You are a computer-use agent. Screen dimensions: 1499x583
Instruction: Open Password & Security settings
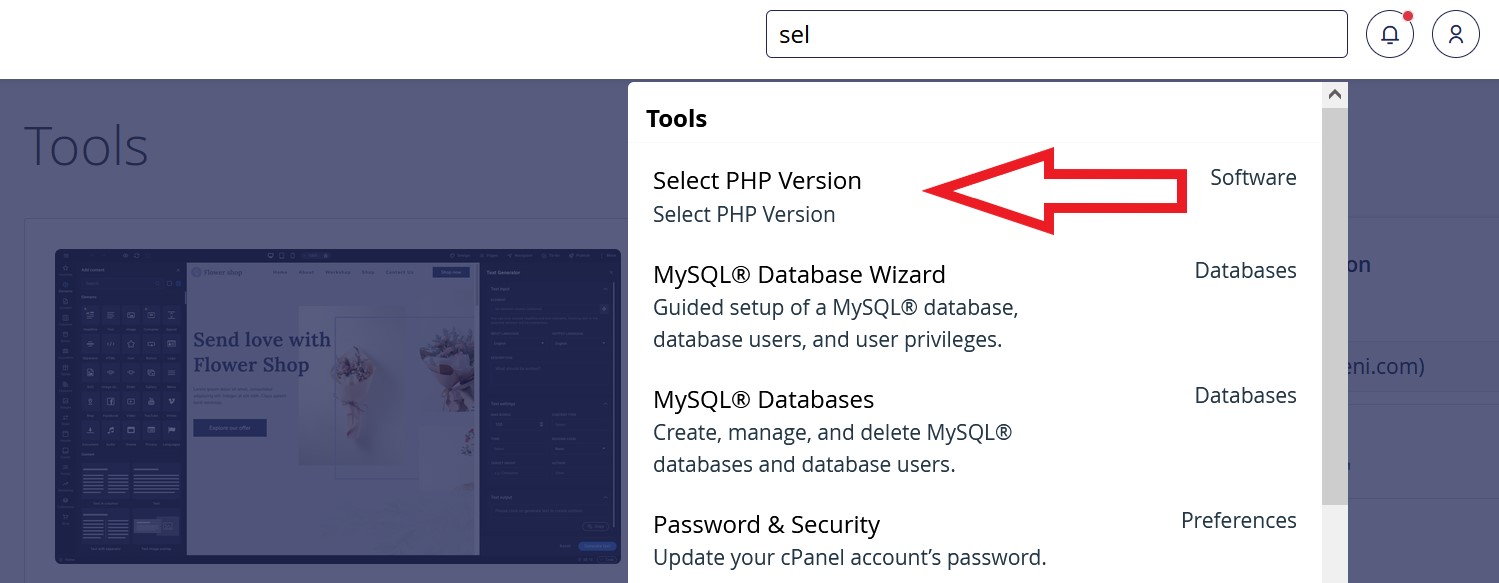pyautogui.click(x=766, y=524)
